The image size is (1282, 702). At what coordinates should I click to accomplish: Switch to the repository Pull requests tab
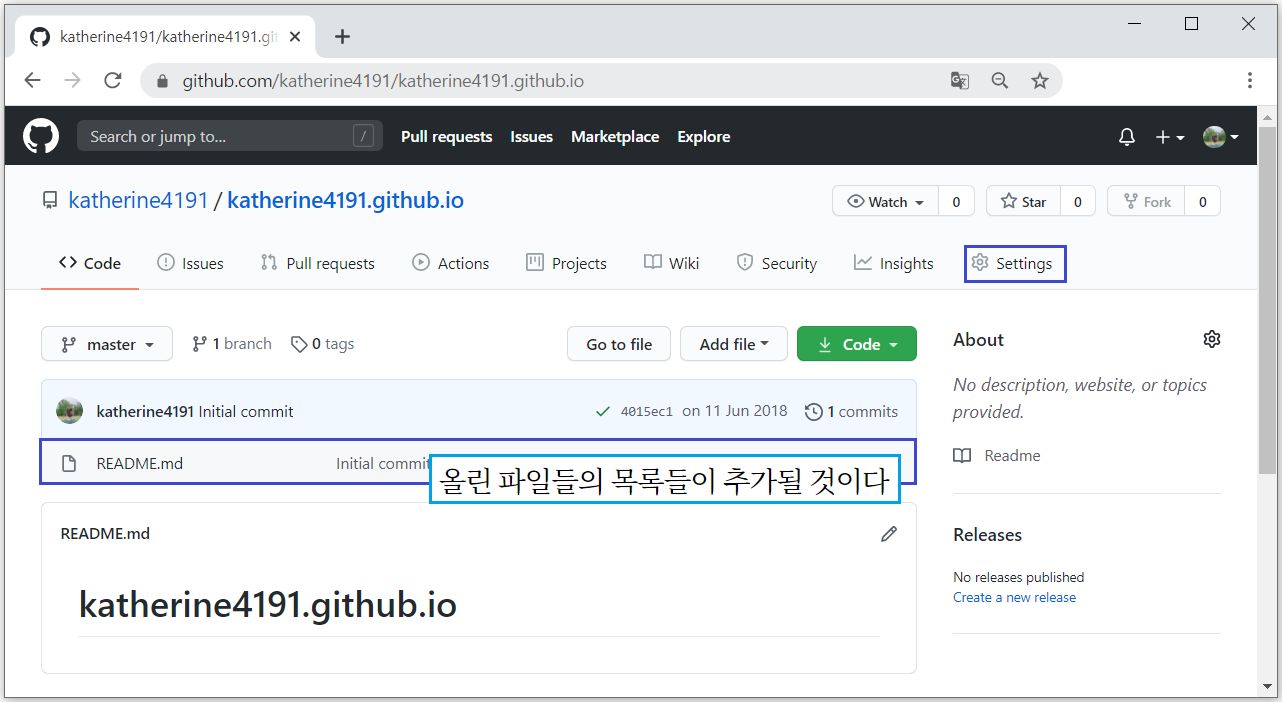click(317, 263)
